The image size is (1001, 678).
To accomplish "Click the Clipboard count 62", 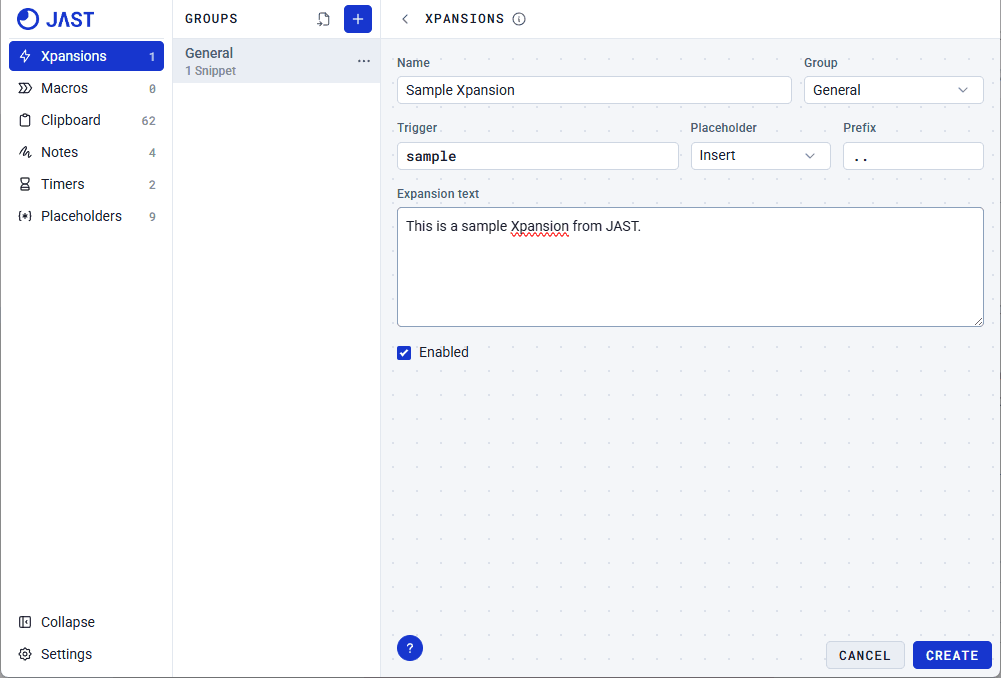I will 149,121.
